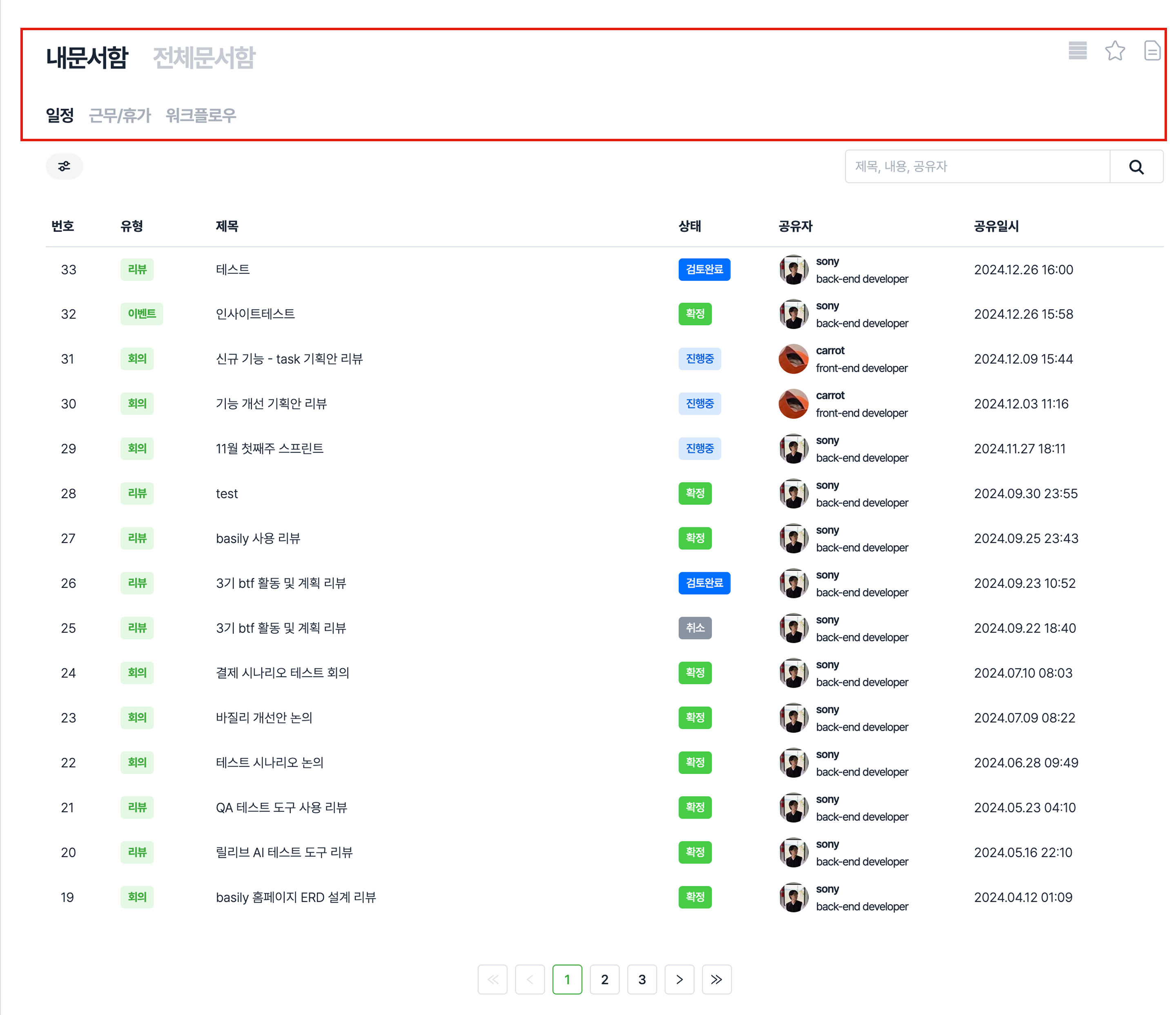Select the 근무/휴가 tab
The image size is (1176, 1015).
tap(120, 116)
